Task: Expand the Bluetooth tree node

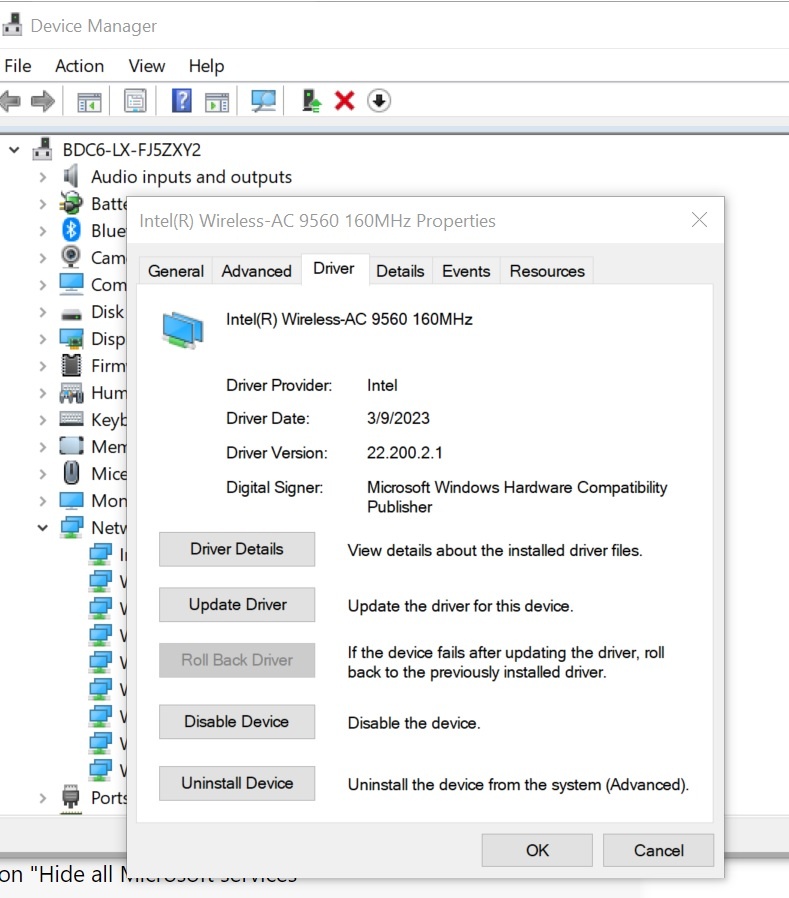Action: pyautogui.click(x=43, y=231)
